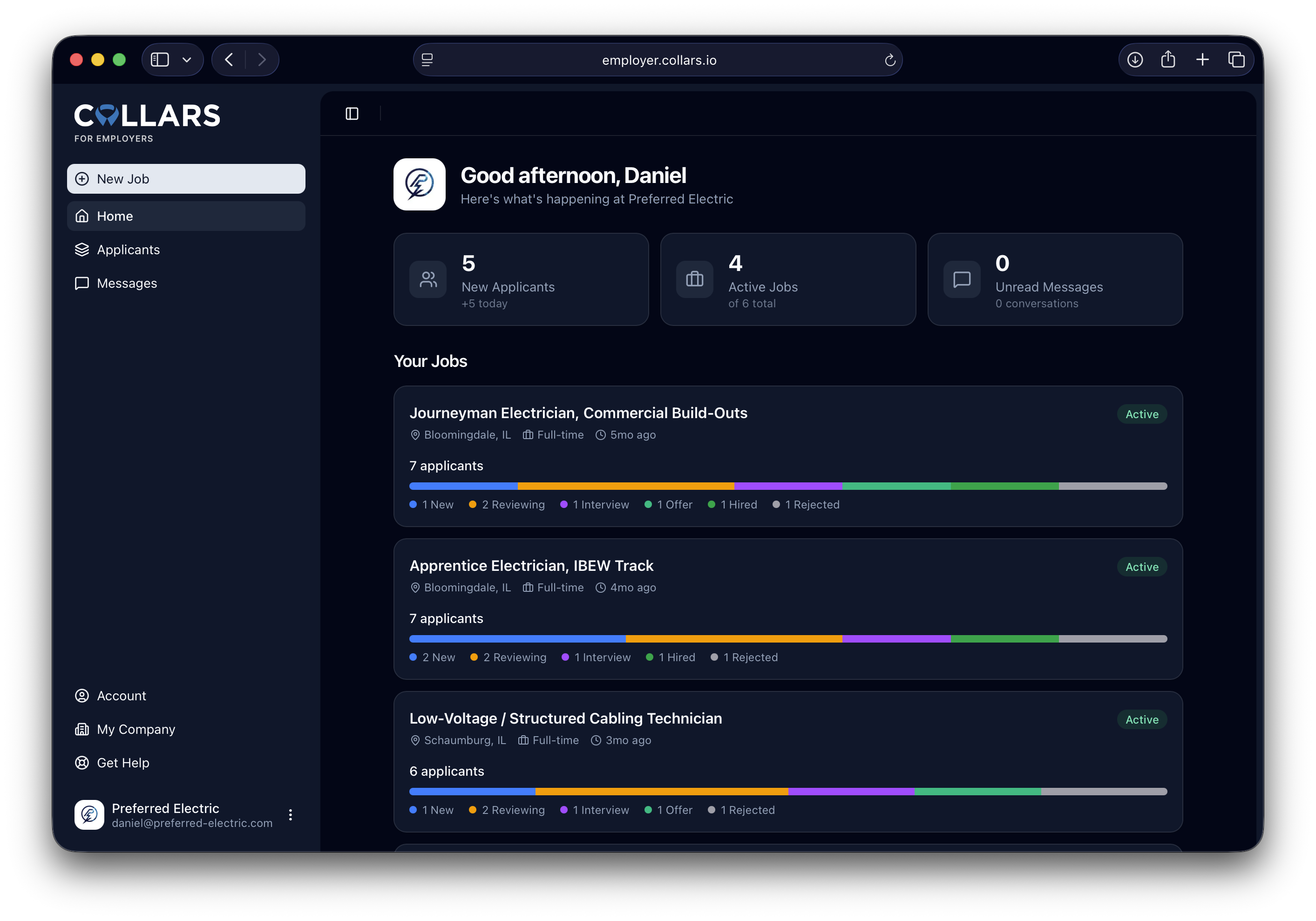Go forward with the browser forward arrow
Image resolution: width=1316 pixels, height=921 pixels.
pos(262,60)
